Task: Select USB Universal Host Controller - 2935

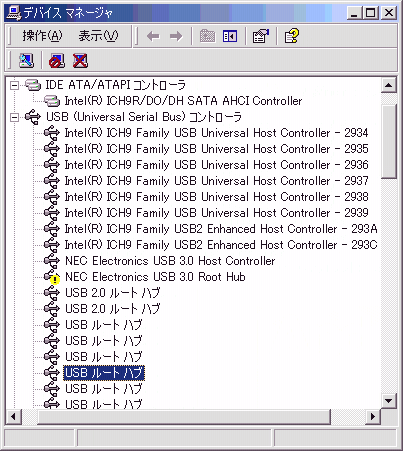Action: (x=216, y=149)
